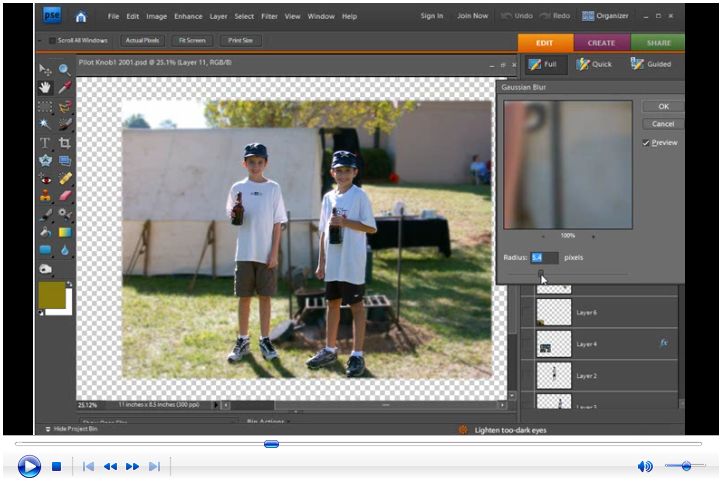The image size is (724, 481).
Task: Select the Red Eye Removal tool
Action: coord(45,179)
